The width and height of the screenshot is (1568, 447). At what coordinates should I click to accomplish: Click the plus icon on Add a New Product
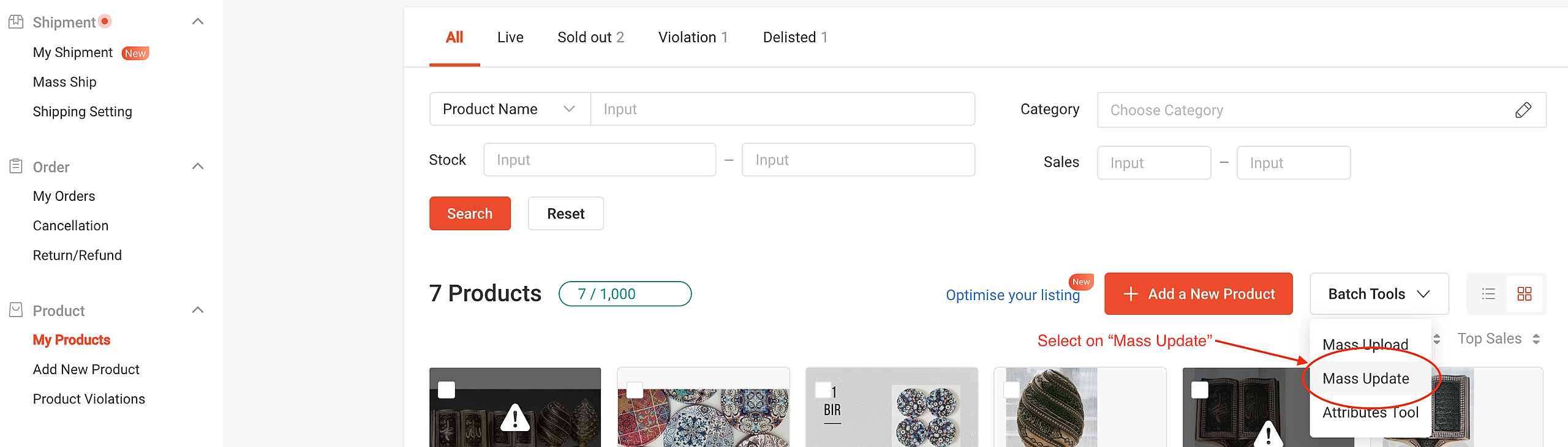point(1131,294)
